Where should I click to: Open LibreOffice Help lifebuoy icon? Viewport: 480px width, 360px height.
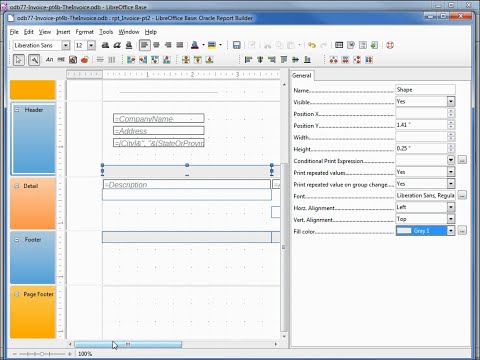390,45
